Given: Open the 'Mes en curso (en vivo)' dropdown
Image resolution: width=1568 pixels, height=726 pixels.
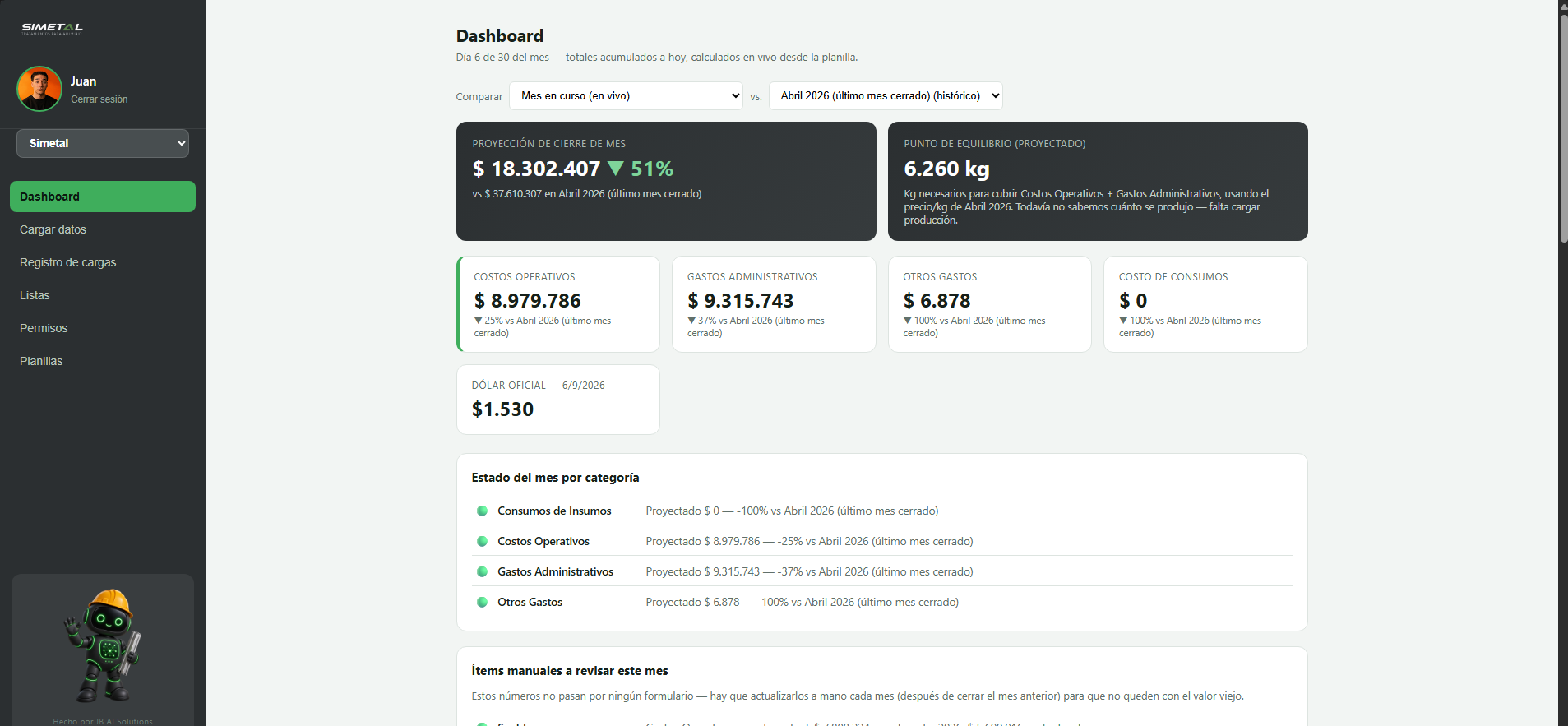Looking at the screenshot, I should (x=626, y=96).
